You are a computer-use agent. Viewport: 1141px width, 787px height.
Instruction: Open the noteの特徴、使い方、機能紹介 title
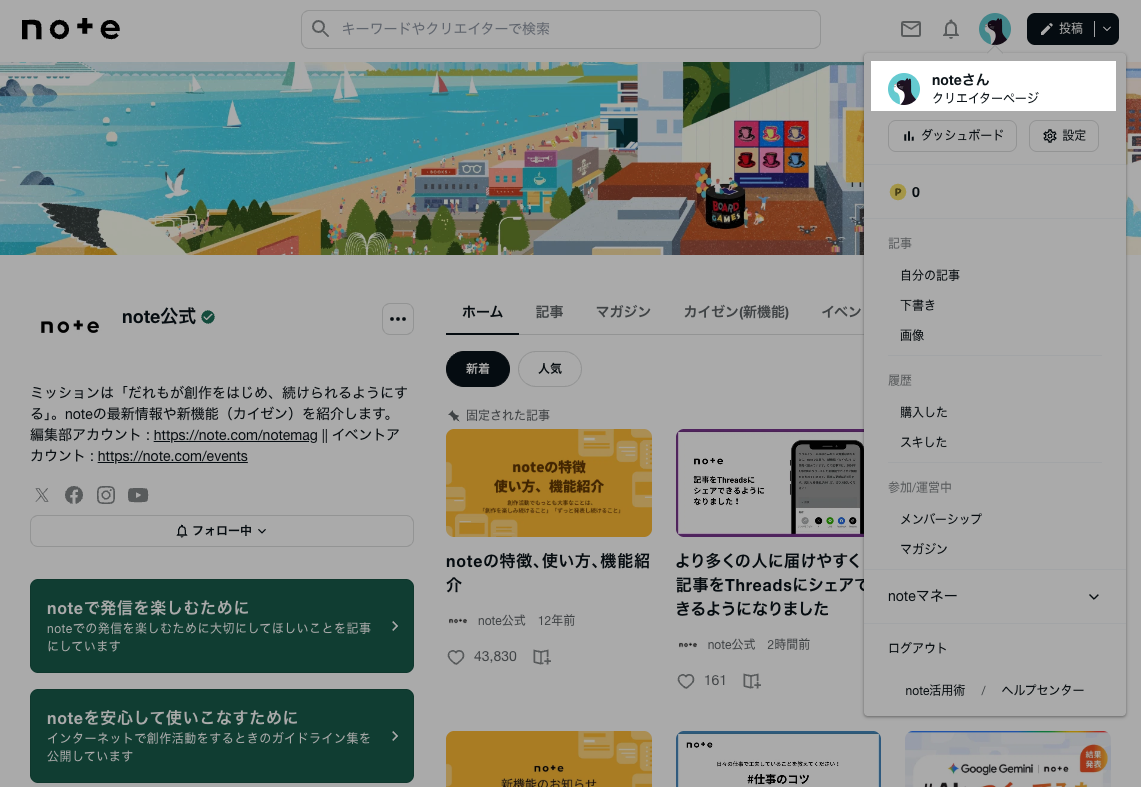pos(548,572)
